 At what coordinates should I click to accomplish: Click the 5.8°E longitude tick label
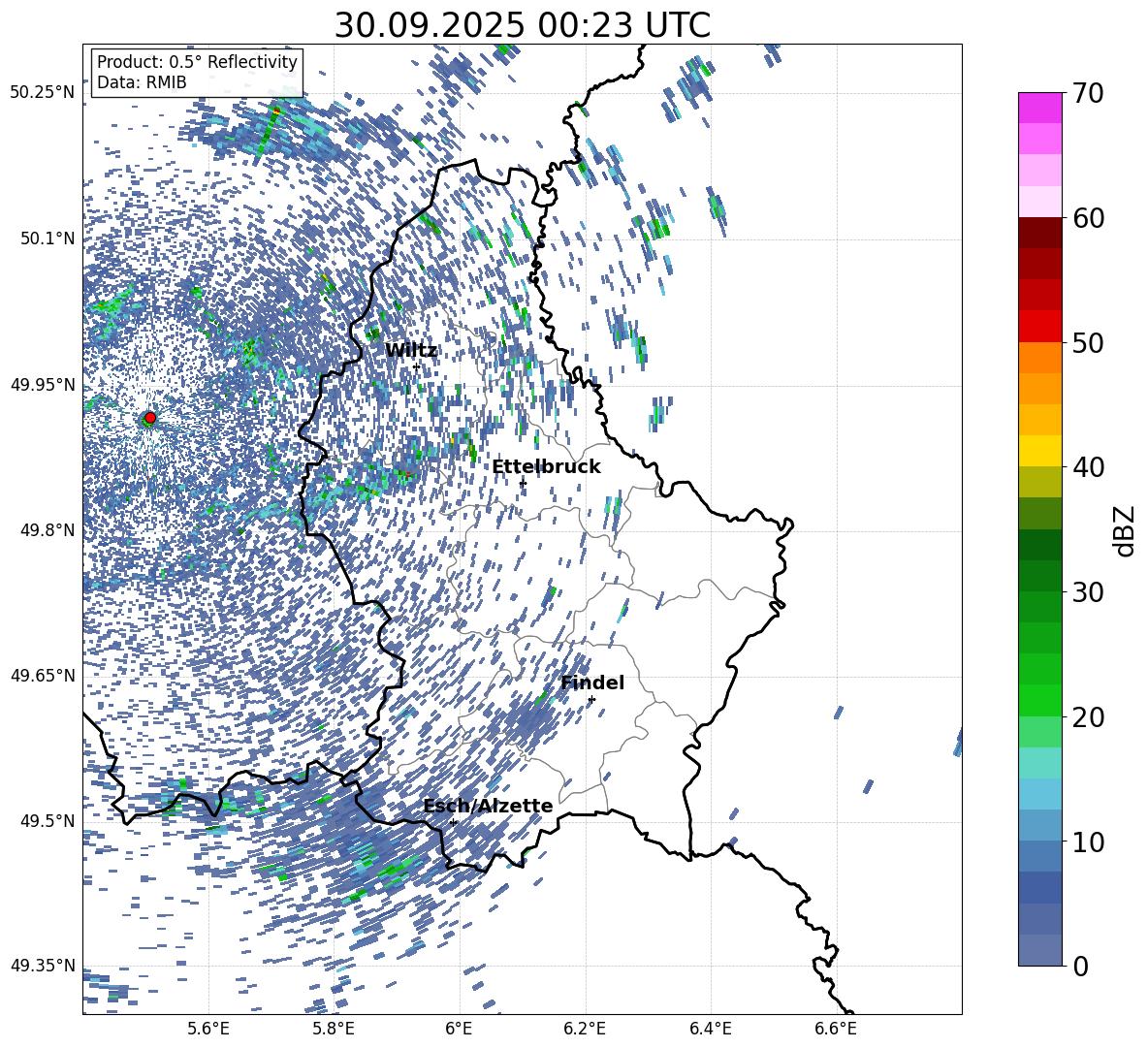pos(334,1030)
